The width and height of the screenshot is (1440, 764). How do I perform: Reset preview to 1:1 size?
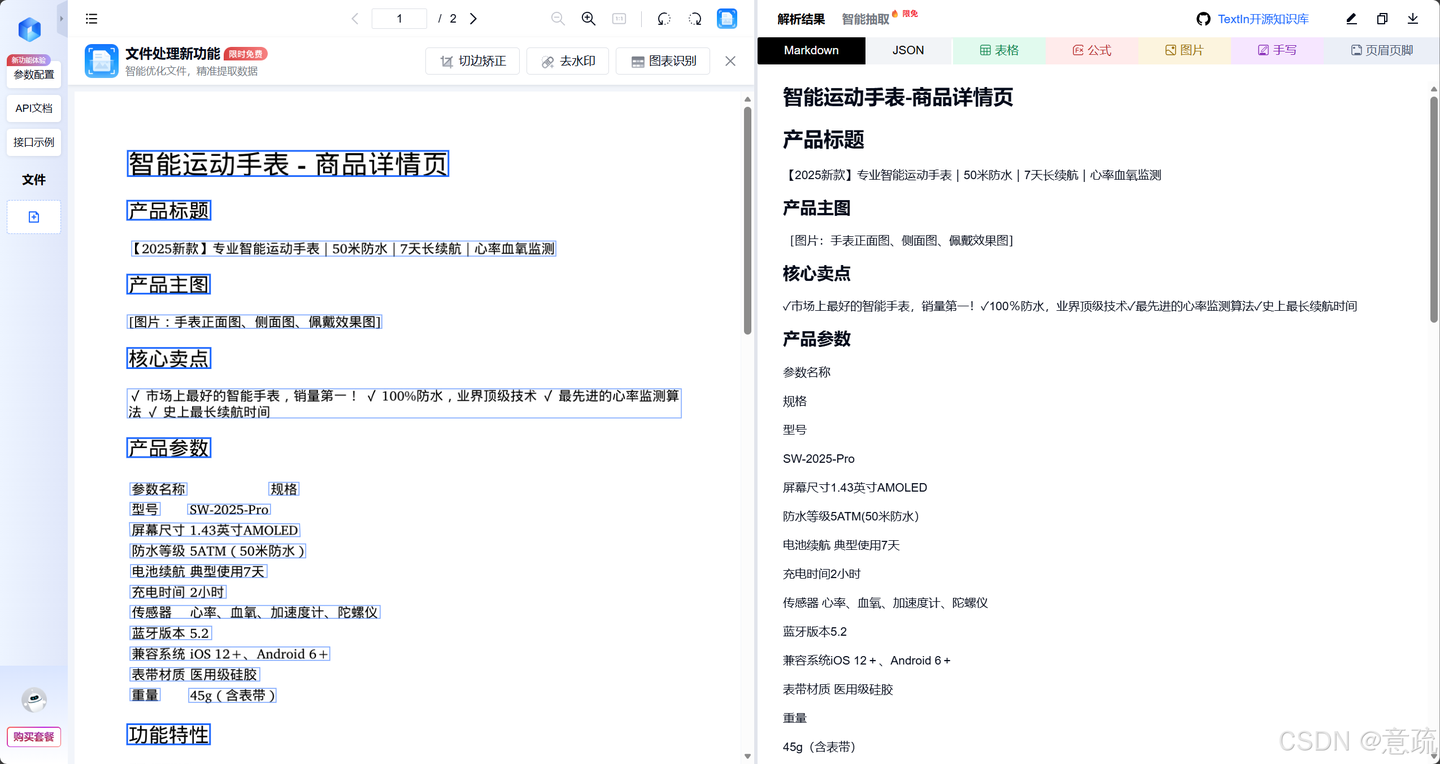(x=619, y=19)
